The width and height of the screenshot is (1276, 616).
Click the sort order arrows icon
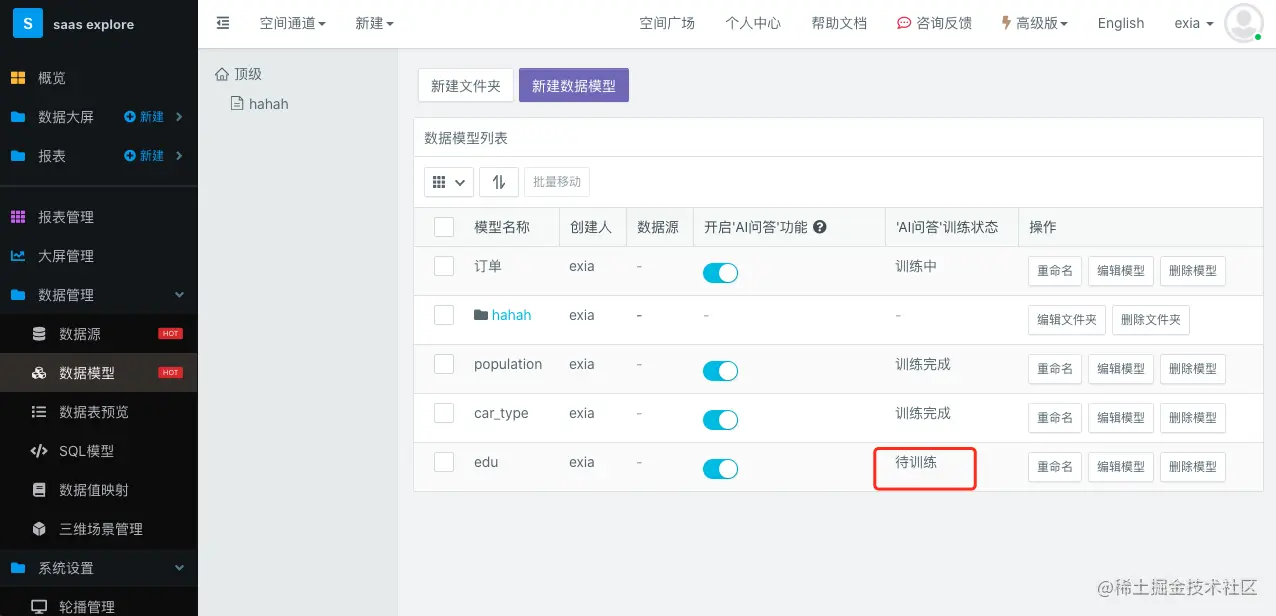pos(498,182)
